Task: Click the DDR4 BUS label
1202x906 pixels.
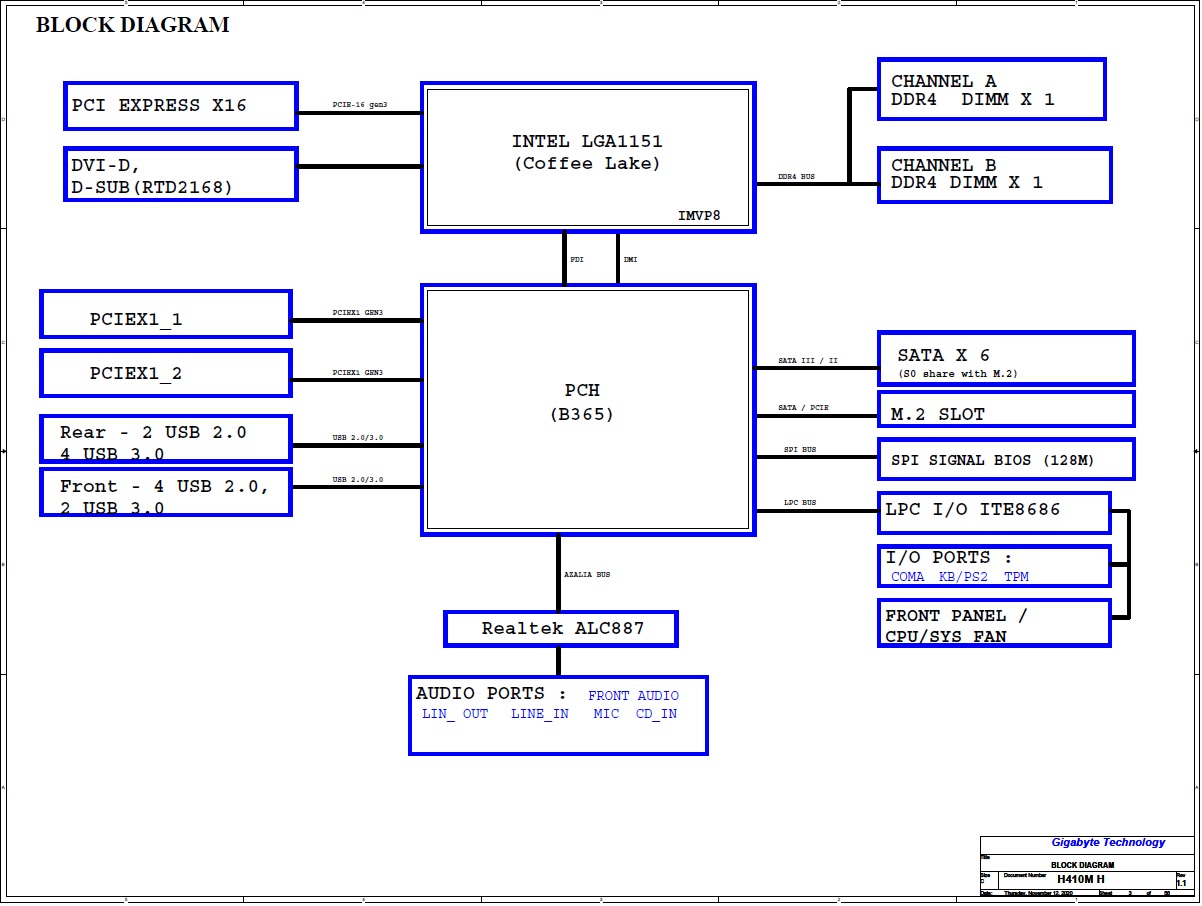Action: (x=797, y=177)
